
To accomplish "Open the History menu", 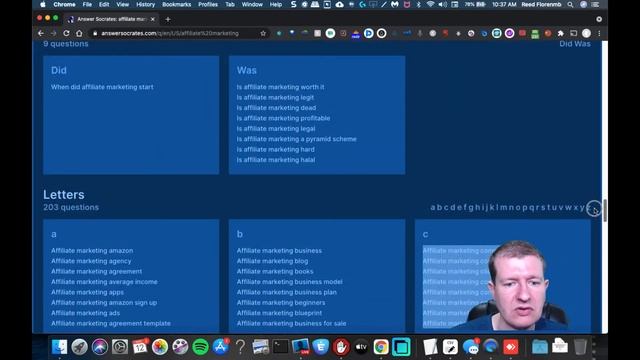I will pyautogui.click(x=145, y=4).
